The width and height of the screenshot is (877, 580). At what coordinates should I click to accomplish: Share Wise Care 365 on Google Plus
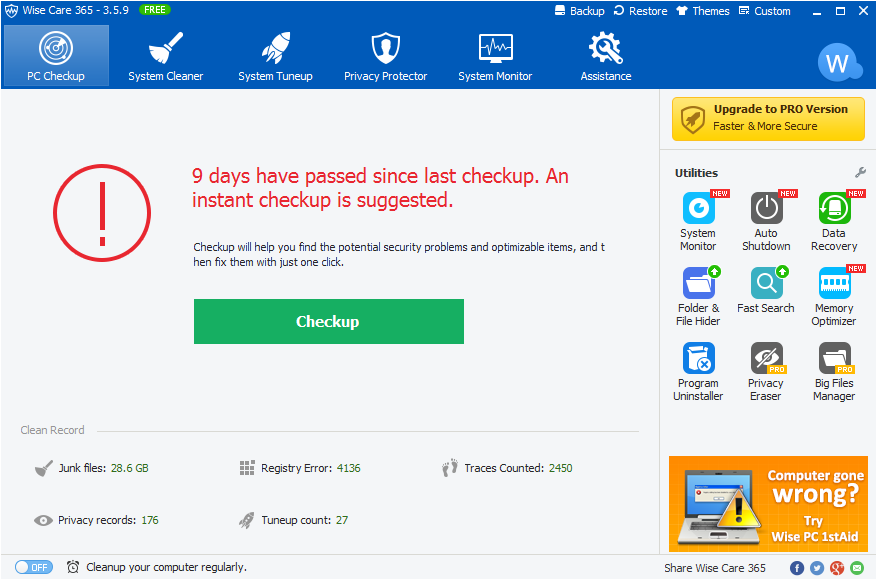click(837, 568)
